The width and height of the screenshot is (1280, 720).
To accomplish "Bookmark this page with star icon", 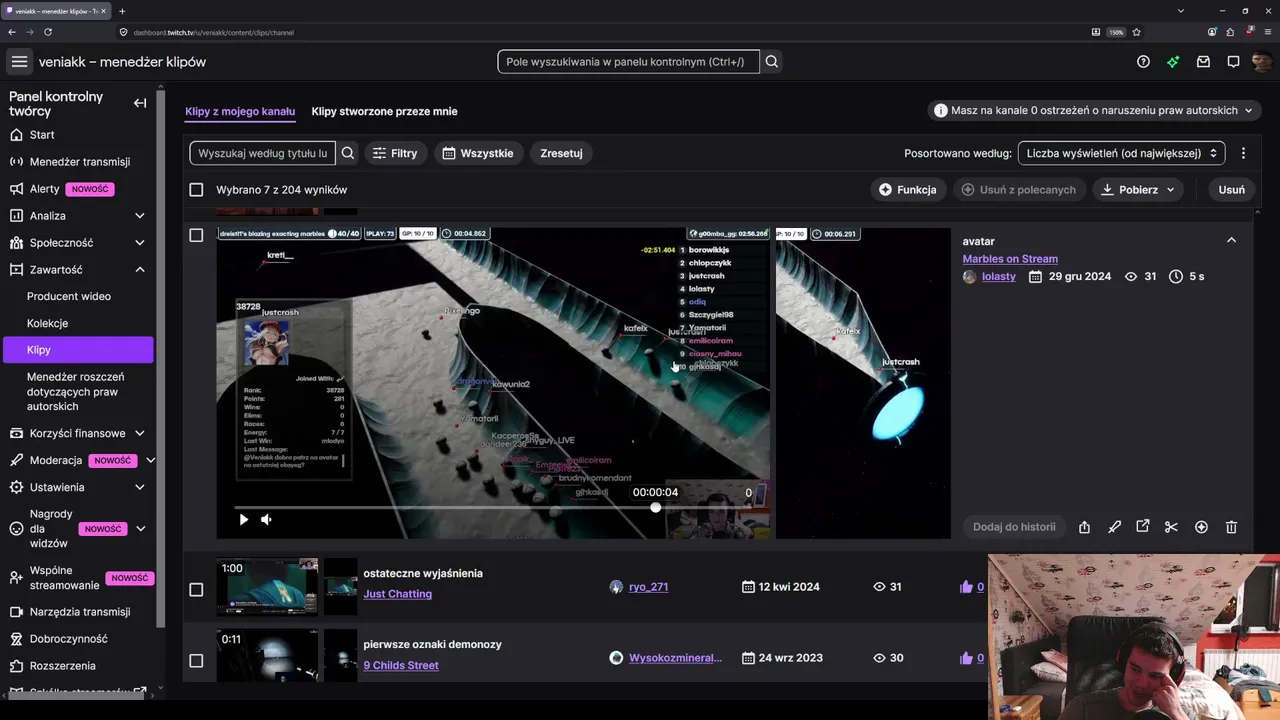I will pos(1136,32).
